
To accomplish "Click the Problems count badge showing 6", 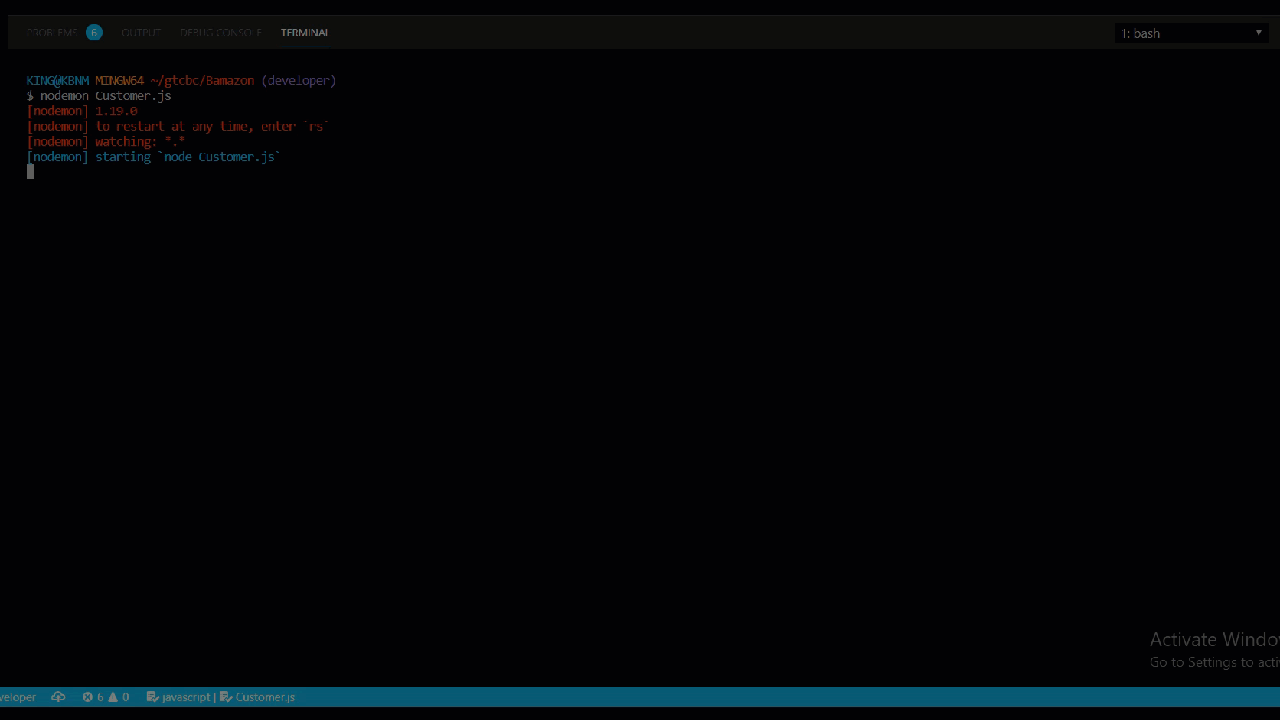I will (94, 32).
